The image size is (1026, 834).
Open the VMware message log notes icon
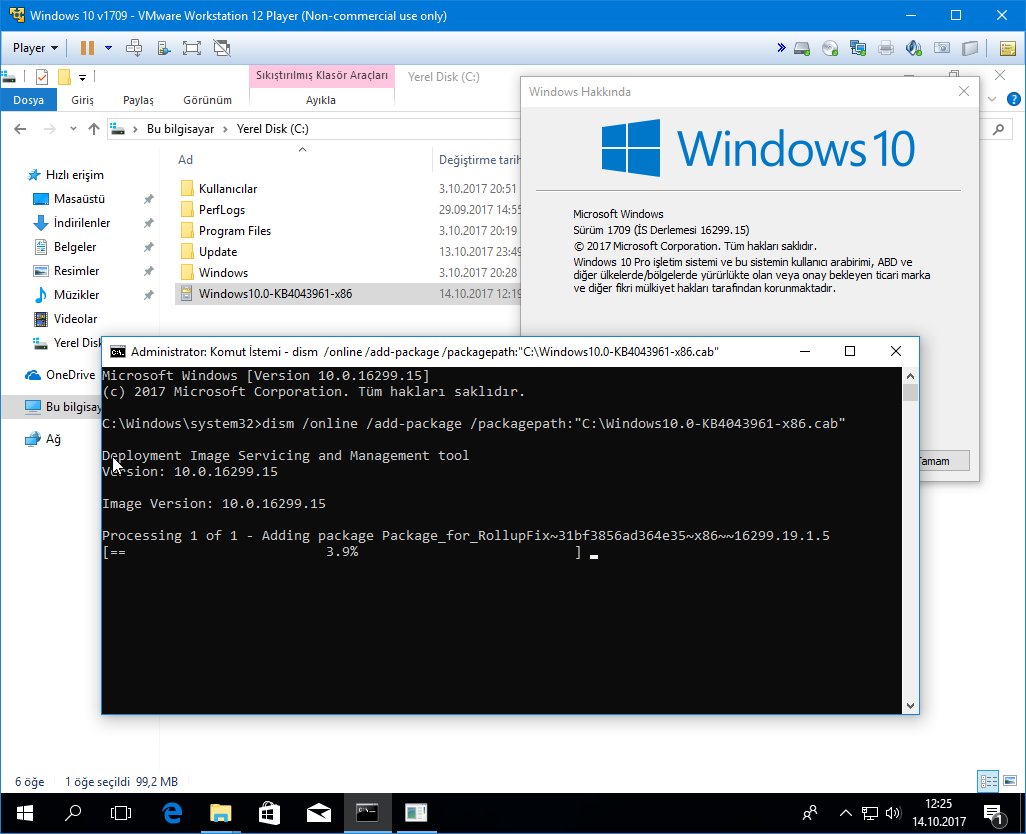tap(1008, 48)
